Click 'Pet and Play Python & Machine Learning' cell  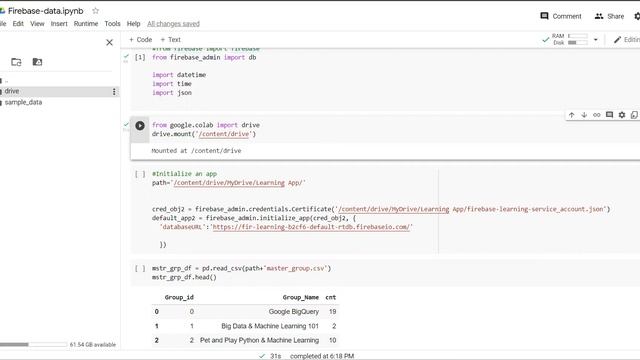(259, 340)
